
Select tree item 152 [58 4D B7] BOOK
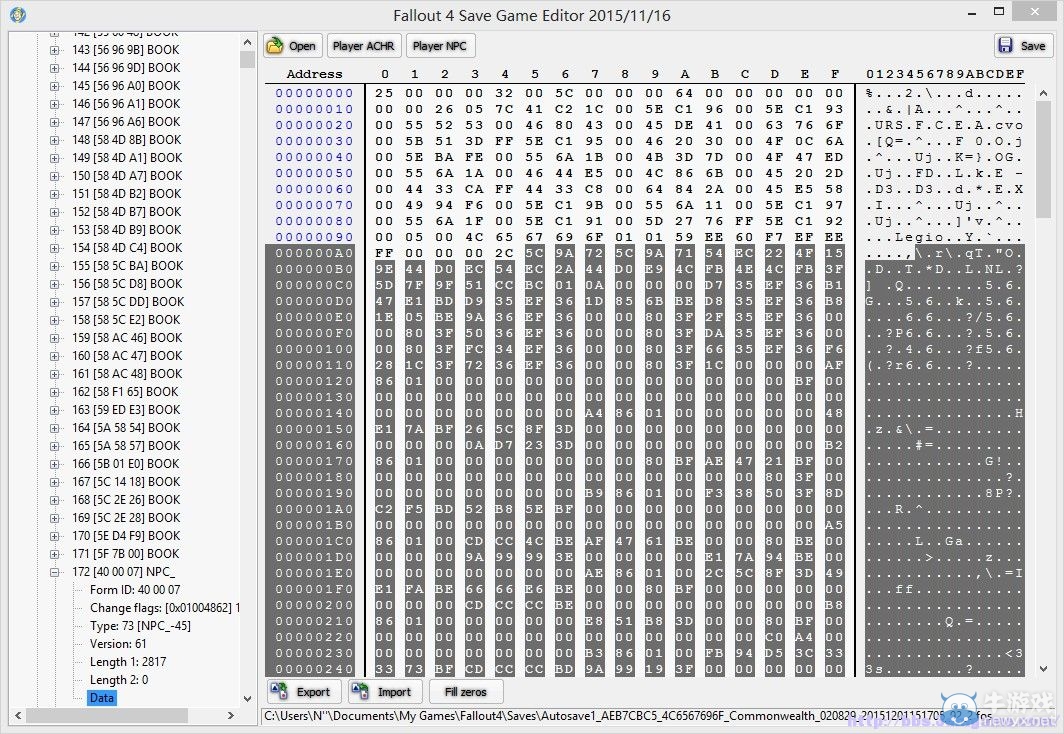pyautogui.click(x=127, y=212)
